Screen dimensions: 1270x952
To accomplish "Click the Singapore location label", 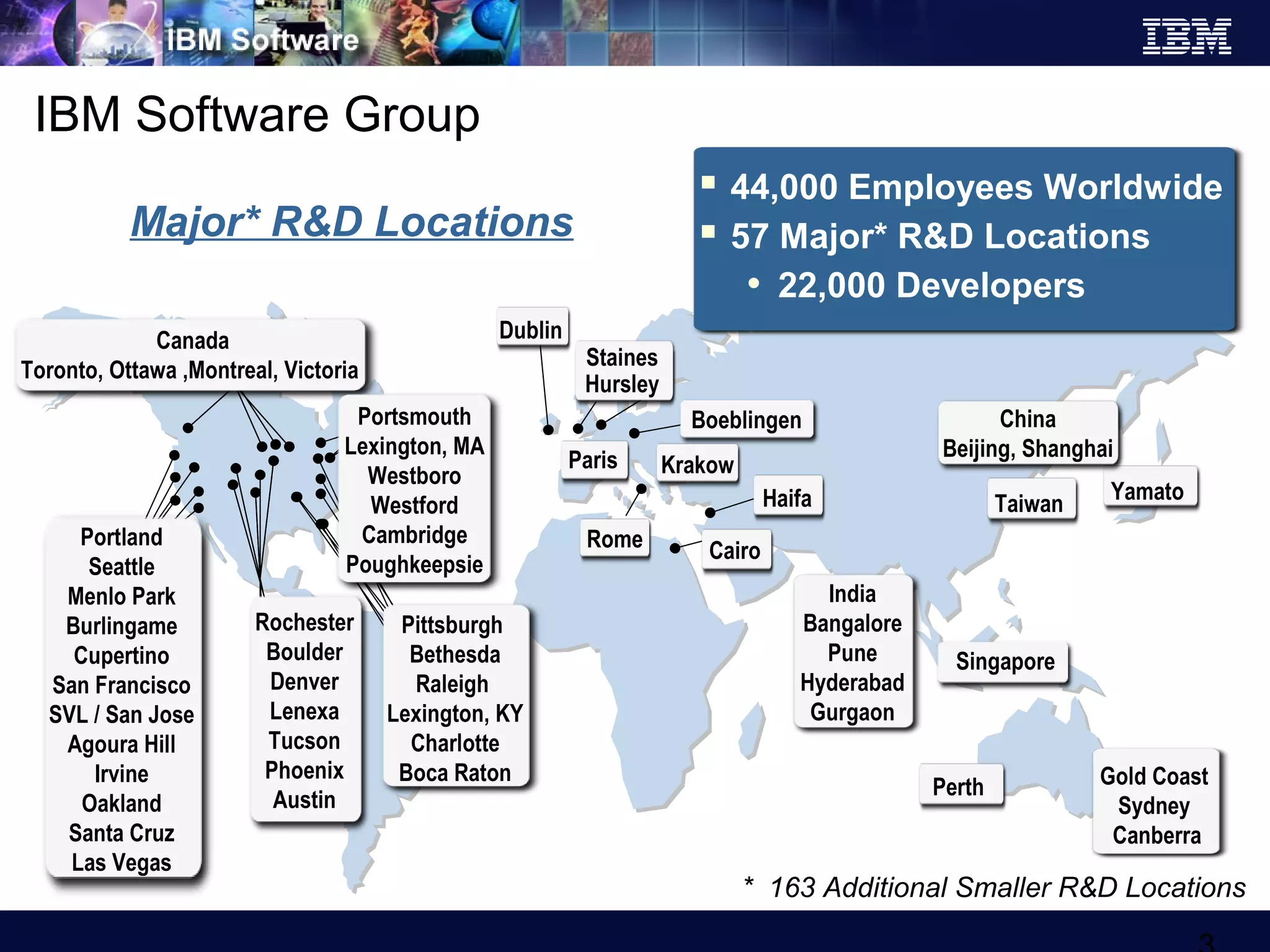I will [1005, 661].
